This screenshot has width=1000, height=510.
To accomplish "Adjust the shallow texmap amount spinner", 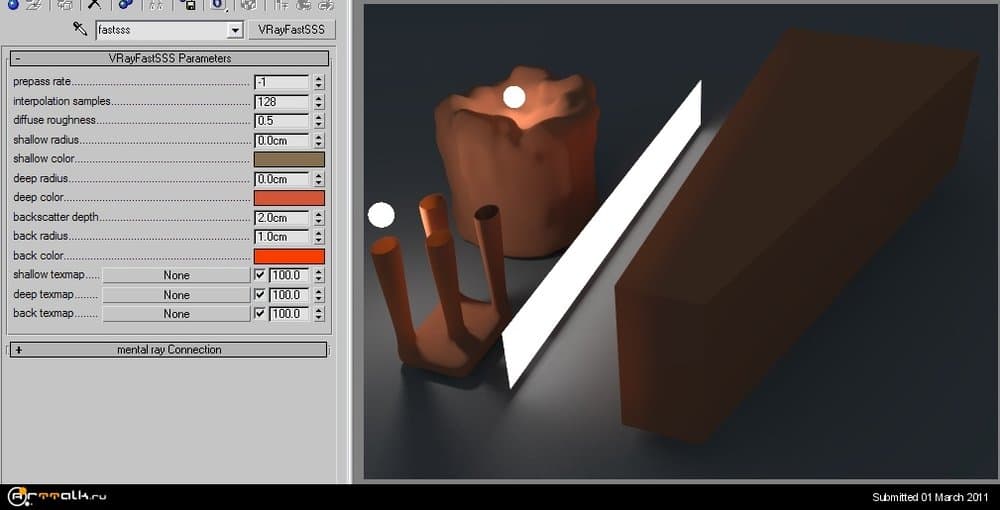I will [x=318, y=275].
